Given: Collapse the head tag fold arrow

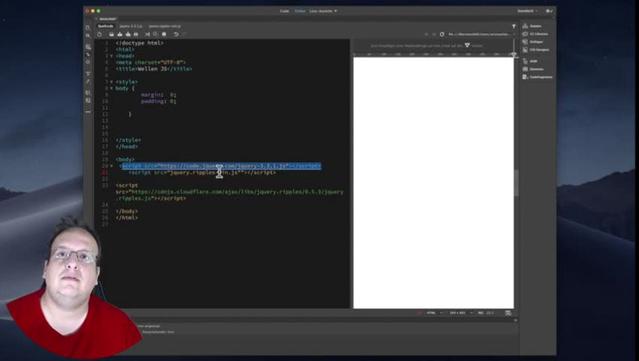Looking at the screenshot, I should point(111,56).
